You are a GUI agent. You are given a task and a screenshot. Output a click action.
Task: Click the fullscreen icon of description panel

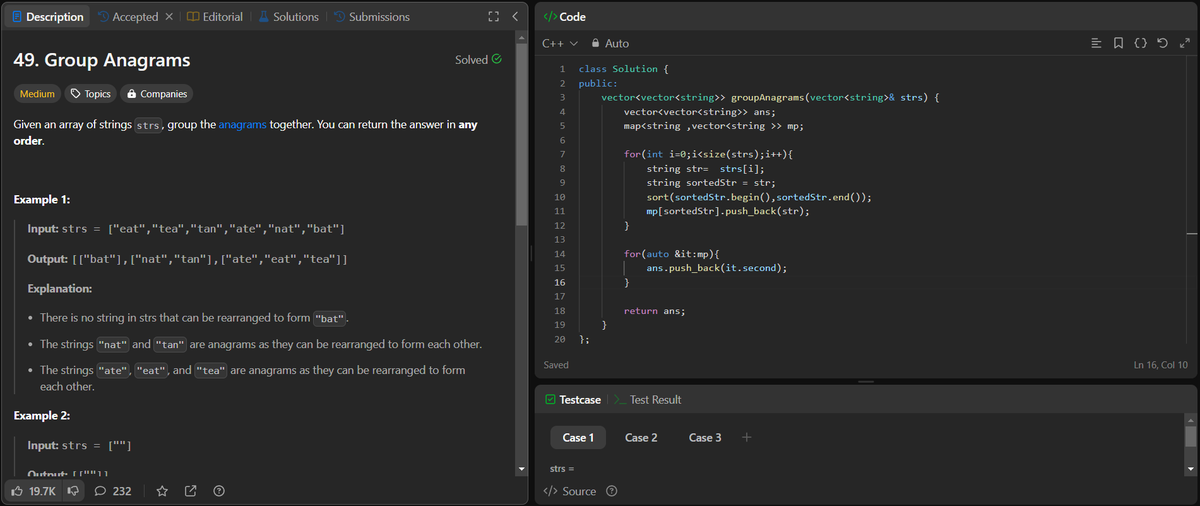coord(492,17)
